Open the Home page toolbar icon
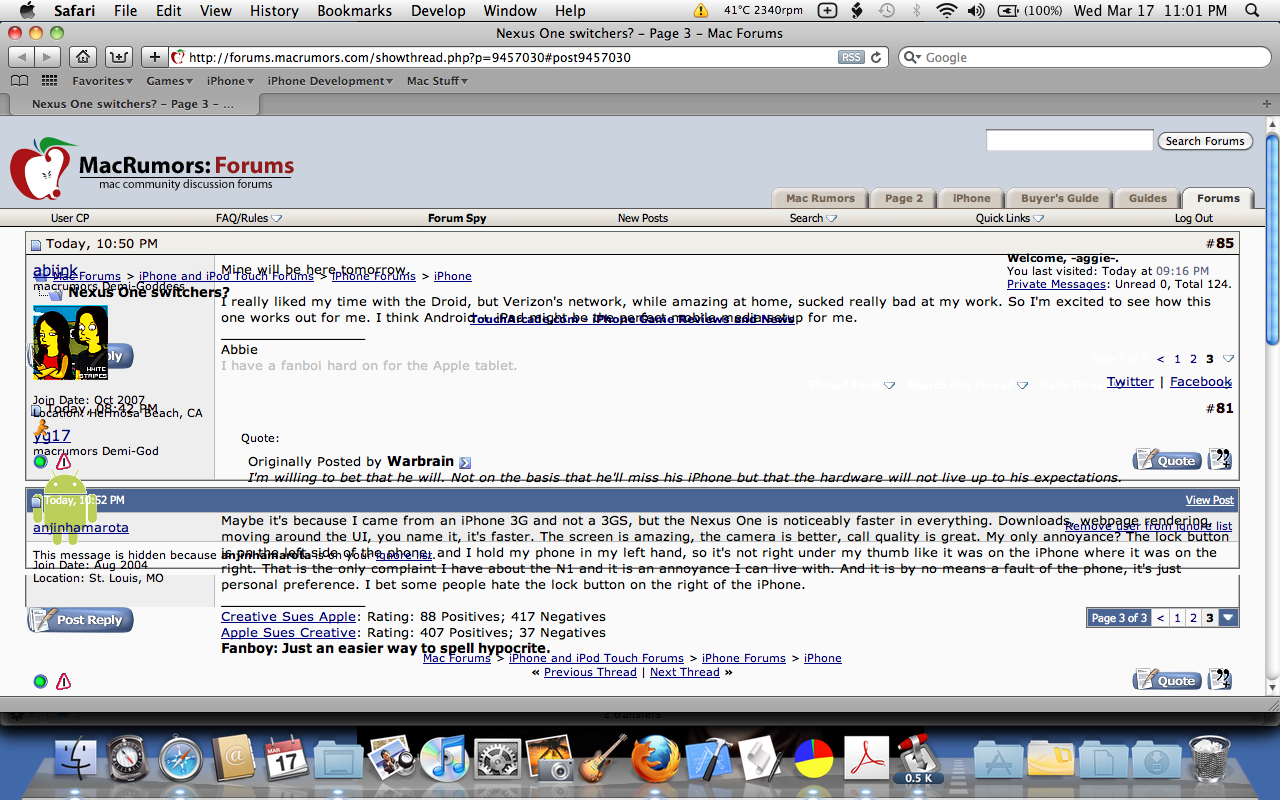 85,57
